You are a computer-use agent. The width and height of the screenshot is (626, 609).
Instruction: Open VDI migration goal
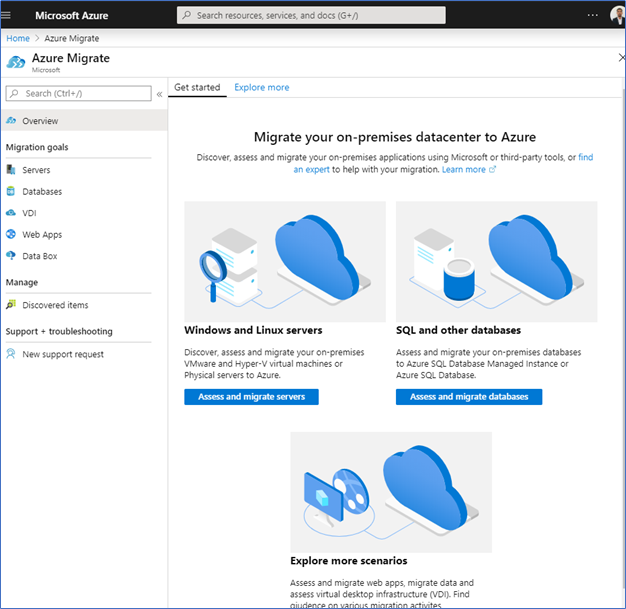tap(29, 213)
